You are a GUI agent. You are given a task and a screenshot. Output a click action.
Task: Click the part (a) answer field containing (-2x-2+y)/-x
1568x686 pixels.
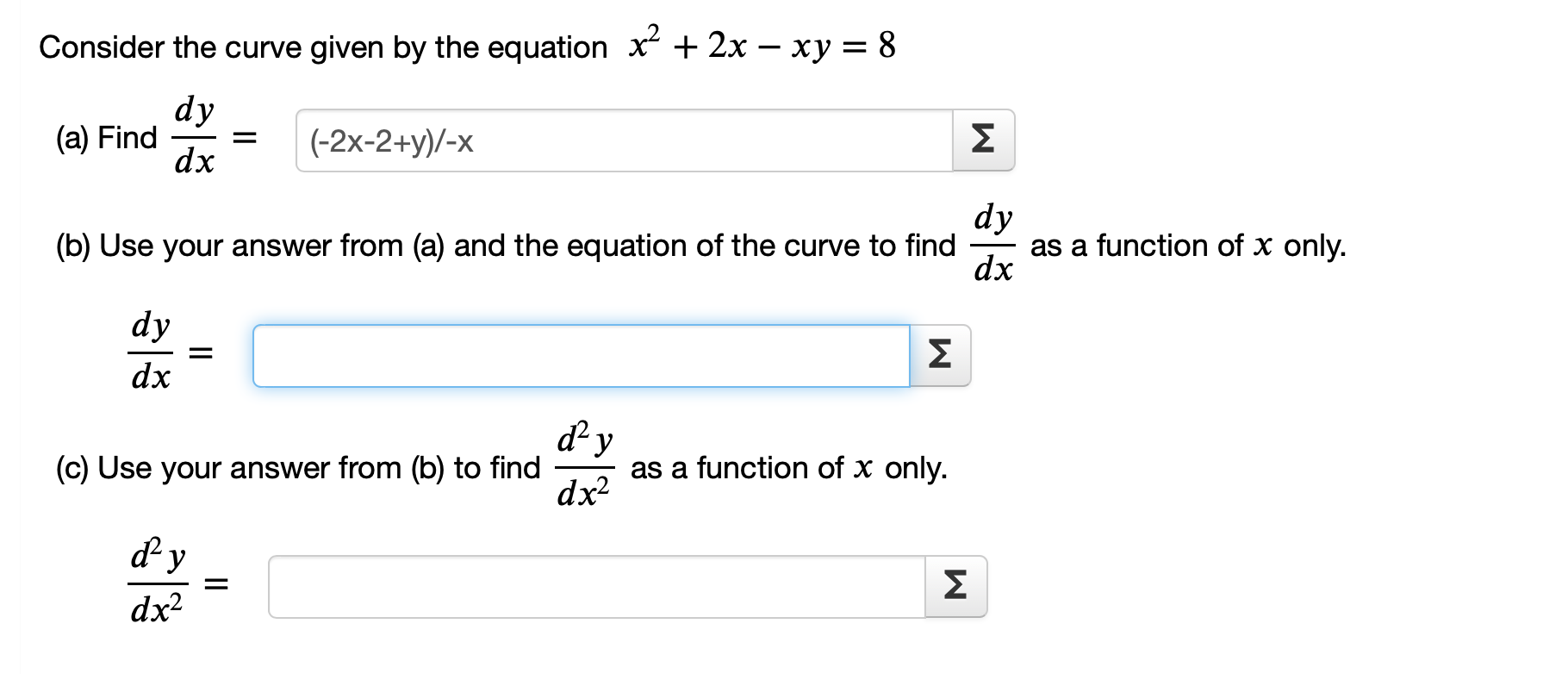click(x=625, y=140)
